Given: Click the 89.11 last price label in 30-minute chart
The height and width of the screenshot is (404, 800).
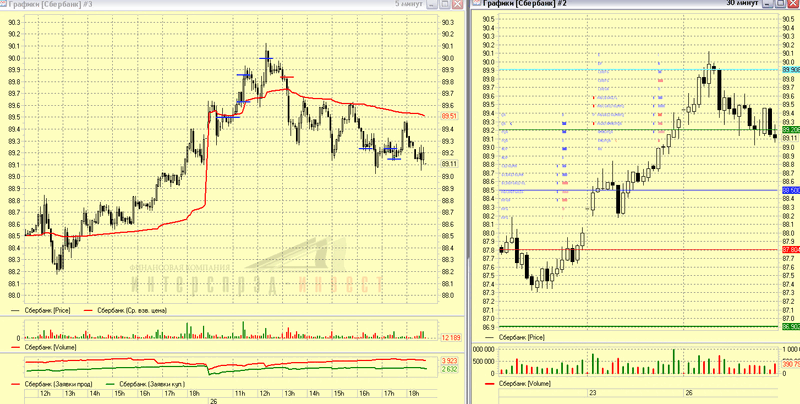Looking at the screenshot, I should [790, 138].
